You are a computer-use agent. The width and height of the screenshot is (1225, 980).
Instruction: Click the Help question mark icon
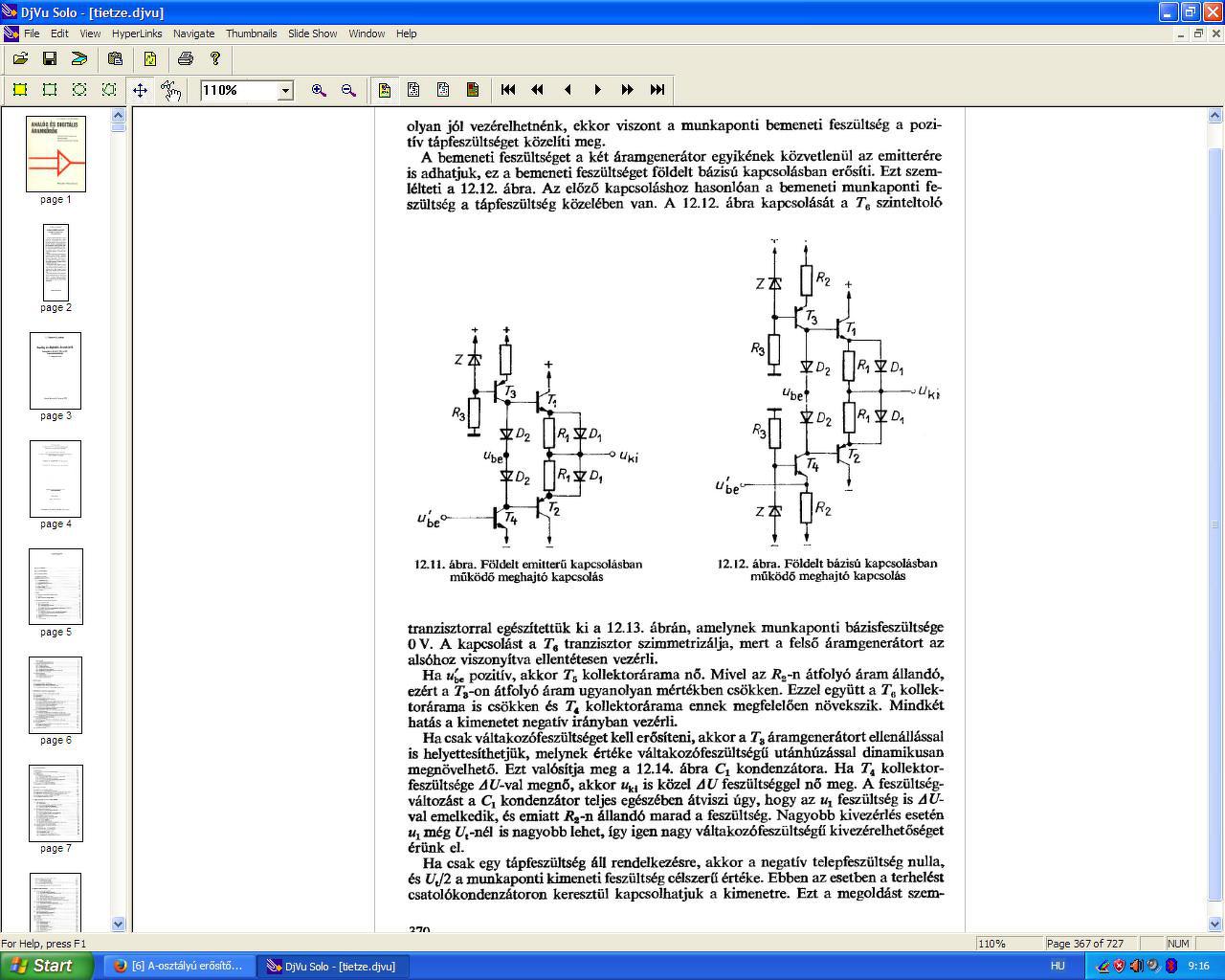coord(215,58)
